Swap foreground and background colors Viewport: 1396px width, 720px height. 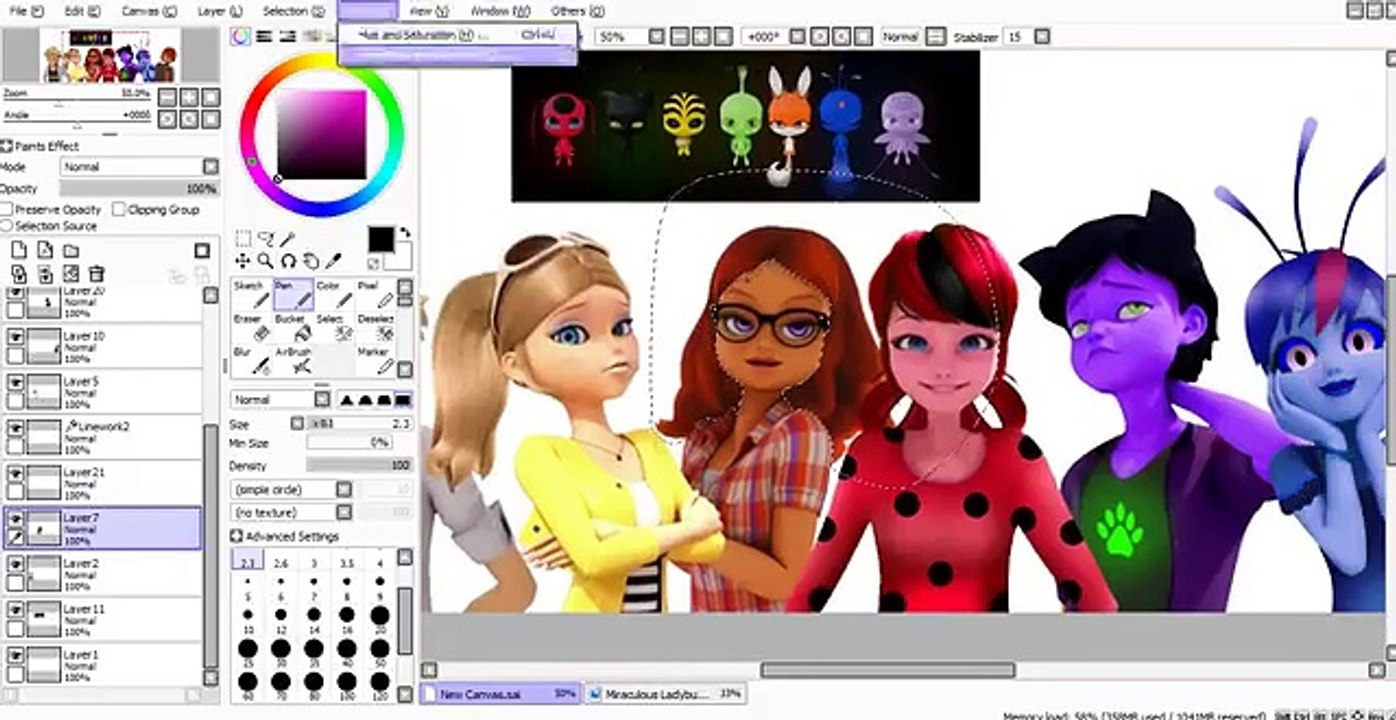coord(405,233)
